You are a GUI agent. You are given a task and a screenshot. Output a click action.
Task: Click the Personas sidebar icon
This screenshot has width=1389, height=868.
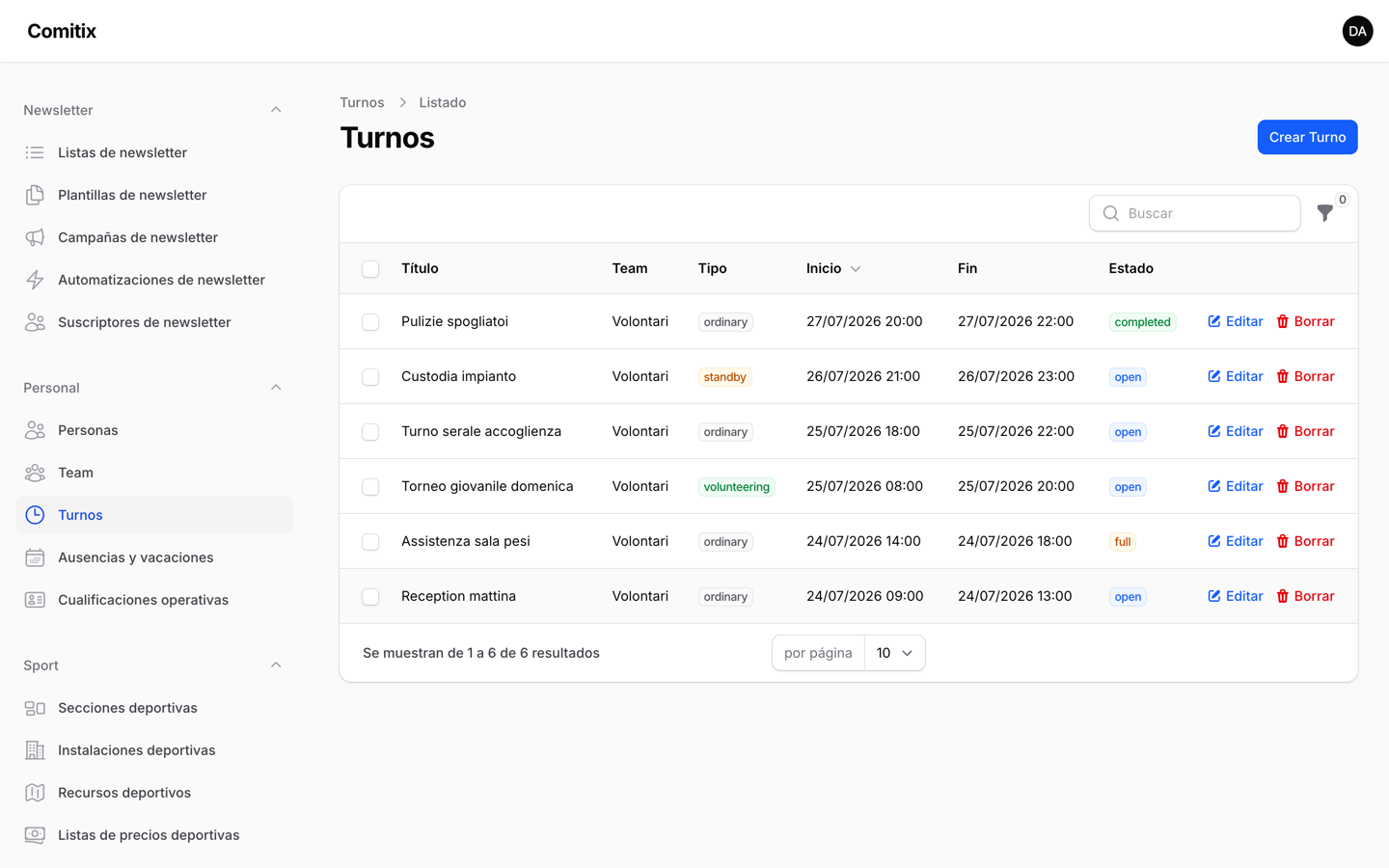(35, 430)
